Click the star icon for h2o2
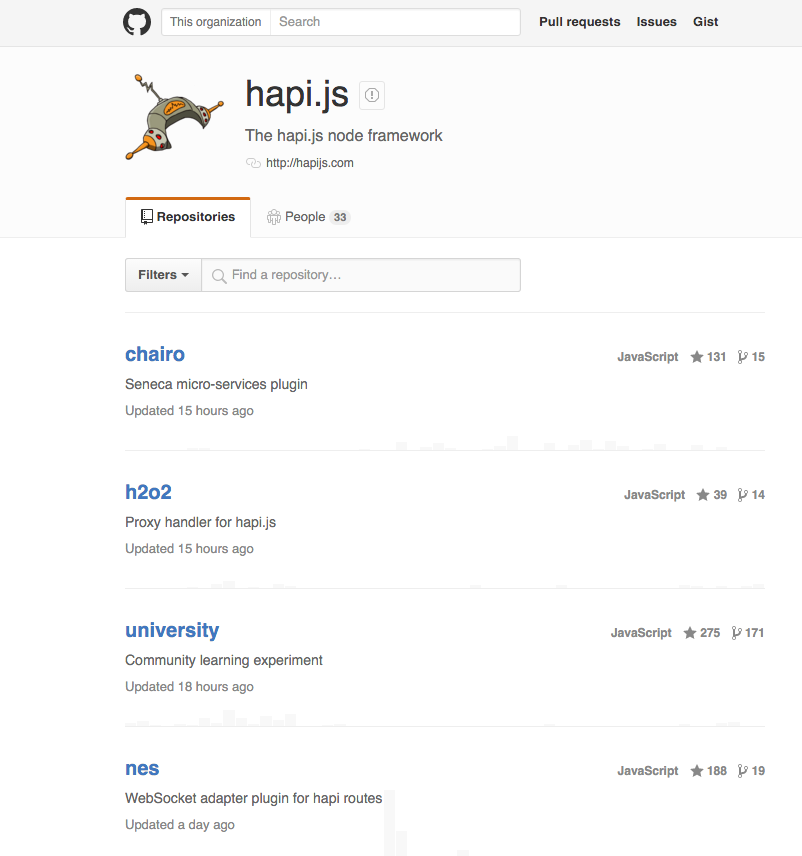 [704, 495]
